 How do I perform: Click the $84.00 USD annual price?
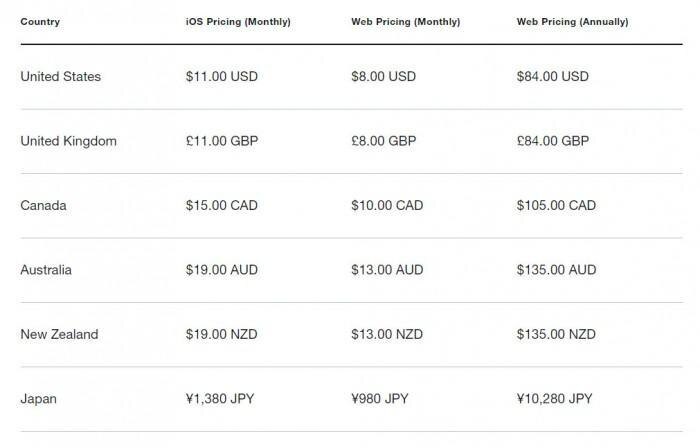point(553,77)
